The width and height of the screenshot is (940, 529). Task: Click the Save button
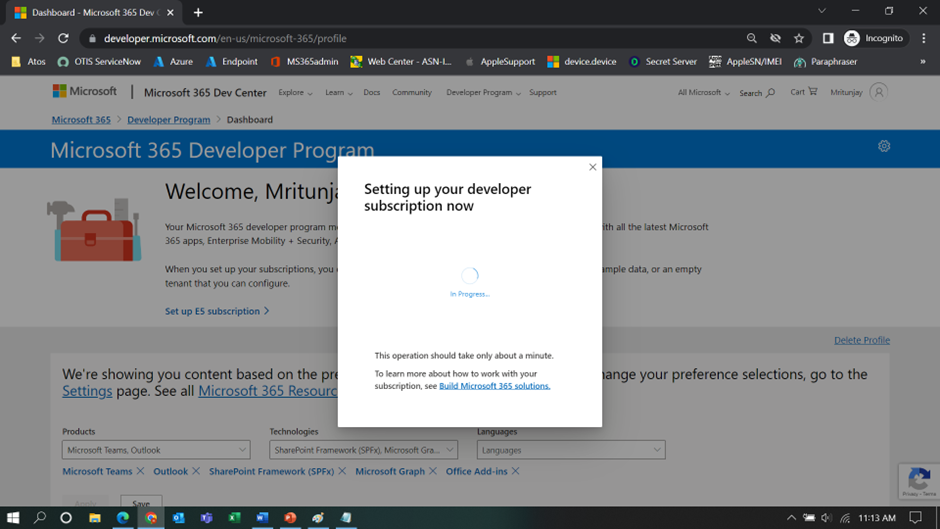pyautogui.click(x=141, y=502)
